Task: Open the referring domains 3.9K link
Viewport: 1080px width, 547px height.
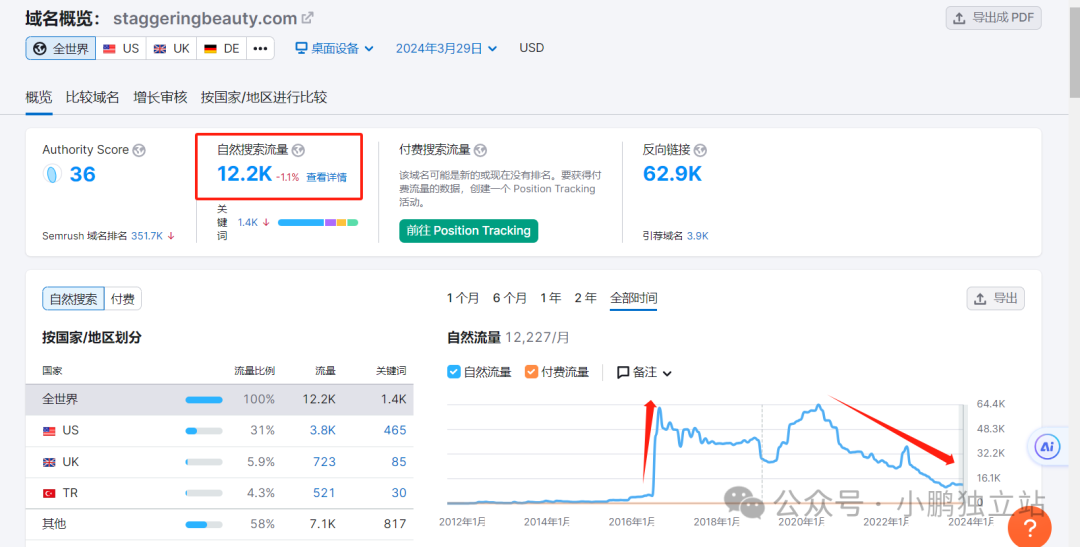Action: (x=698, y=236)
